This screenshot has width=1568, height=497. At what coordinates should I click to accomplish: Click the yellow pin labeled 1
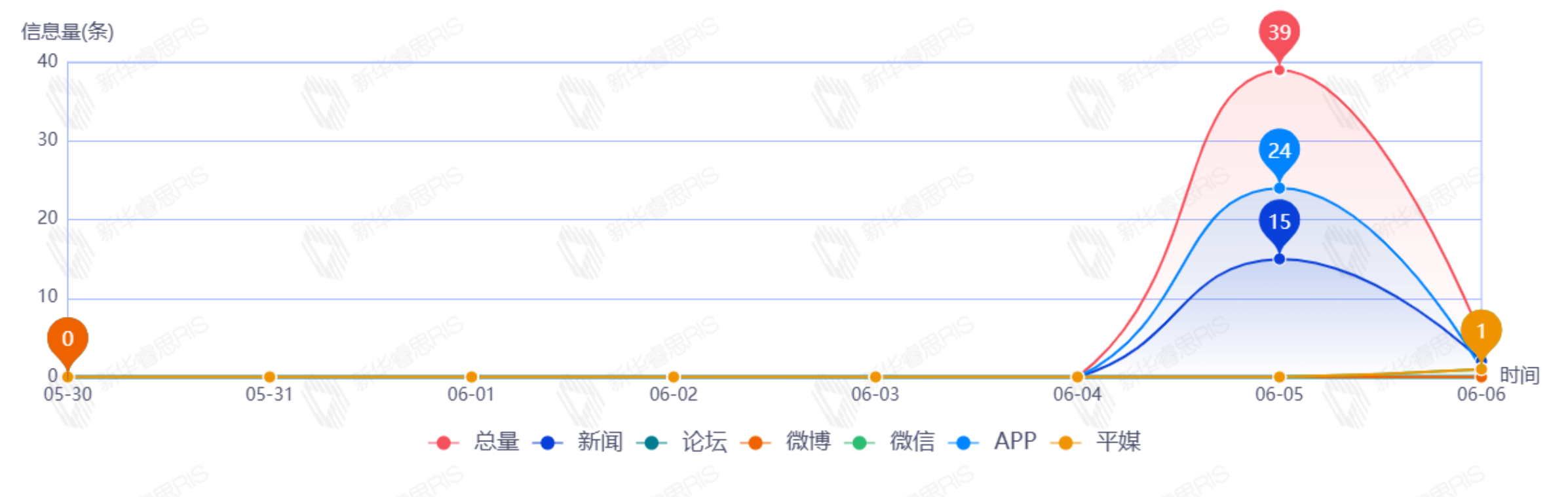1481,332
